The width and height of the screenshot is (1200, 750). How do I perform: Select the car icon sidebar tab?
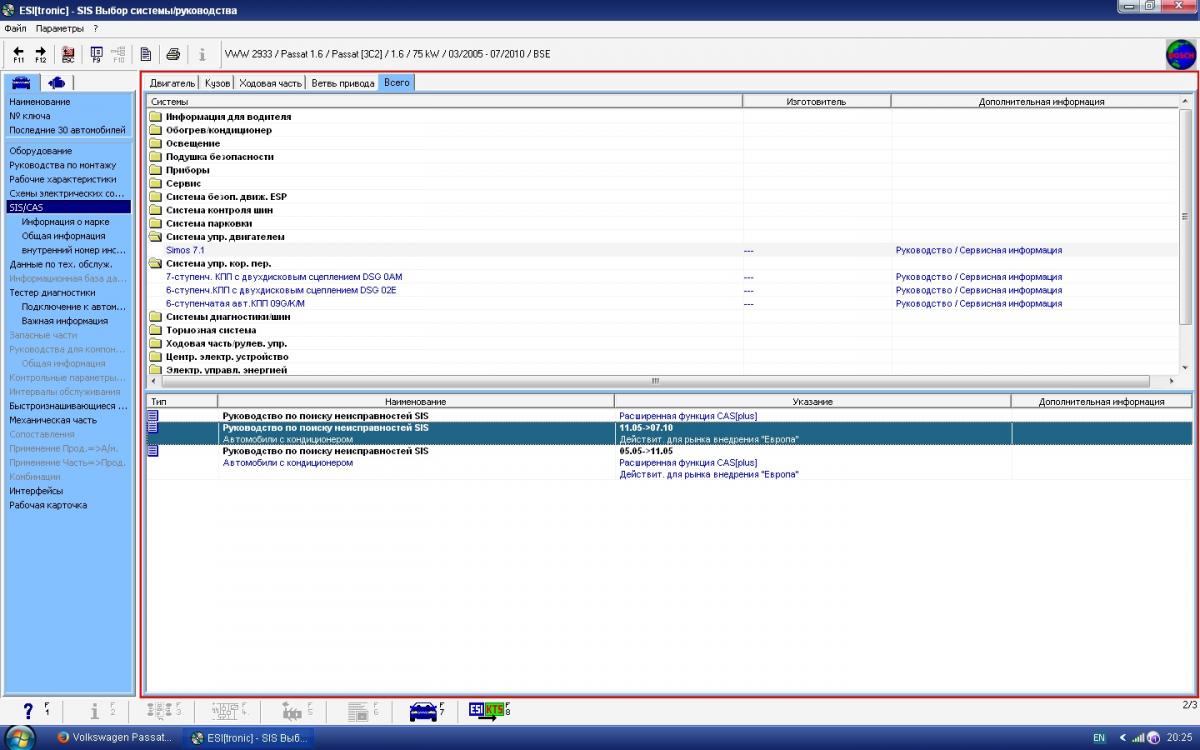point(20,82)
